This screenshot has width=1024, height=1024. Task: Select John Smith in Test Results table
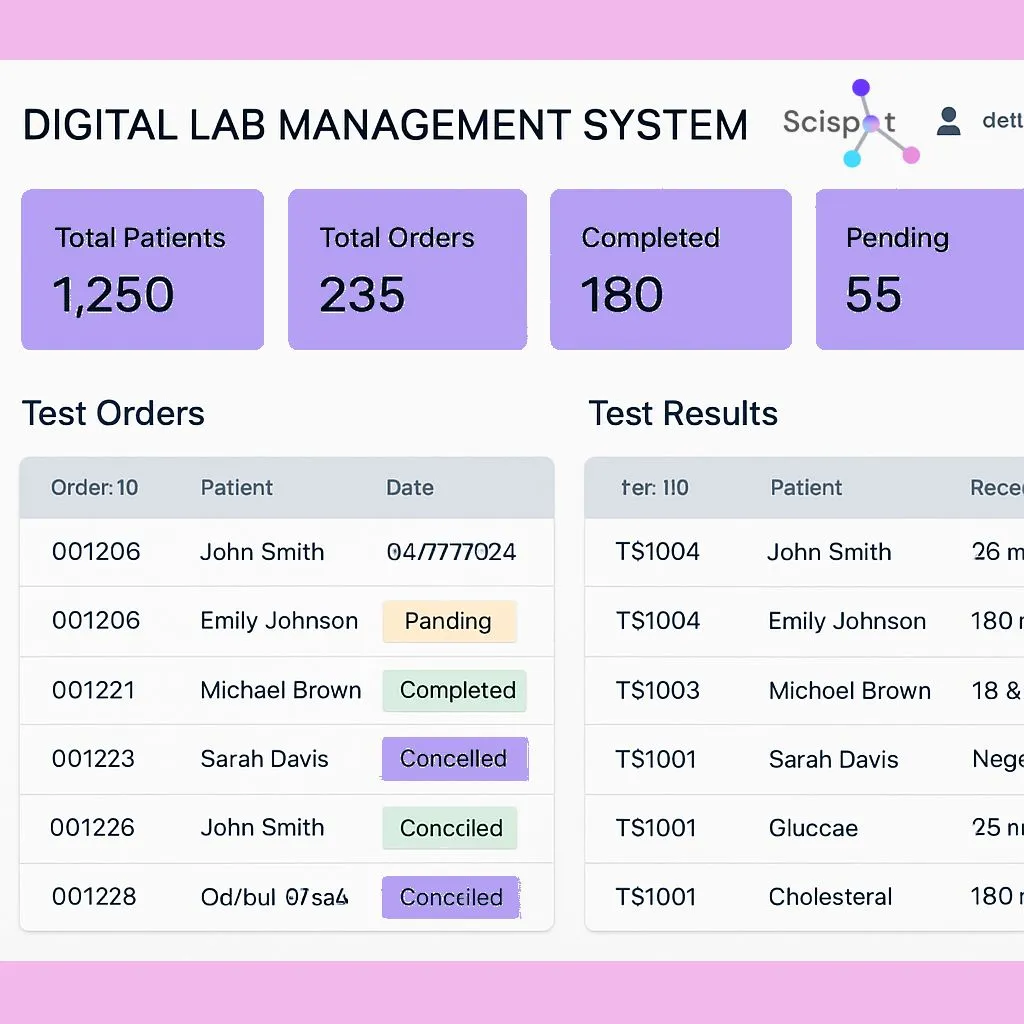[x=829, y=552]
